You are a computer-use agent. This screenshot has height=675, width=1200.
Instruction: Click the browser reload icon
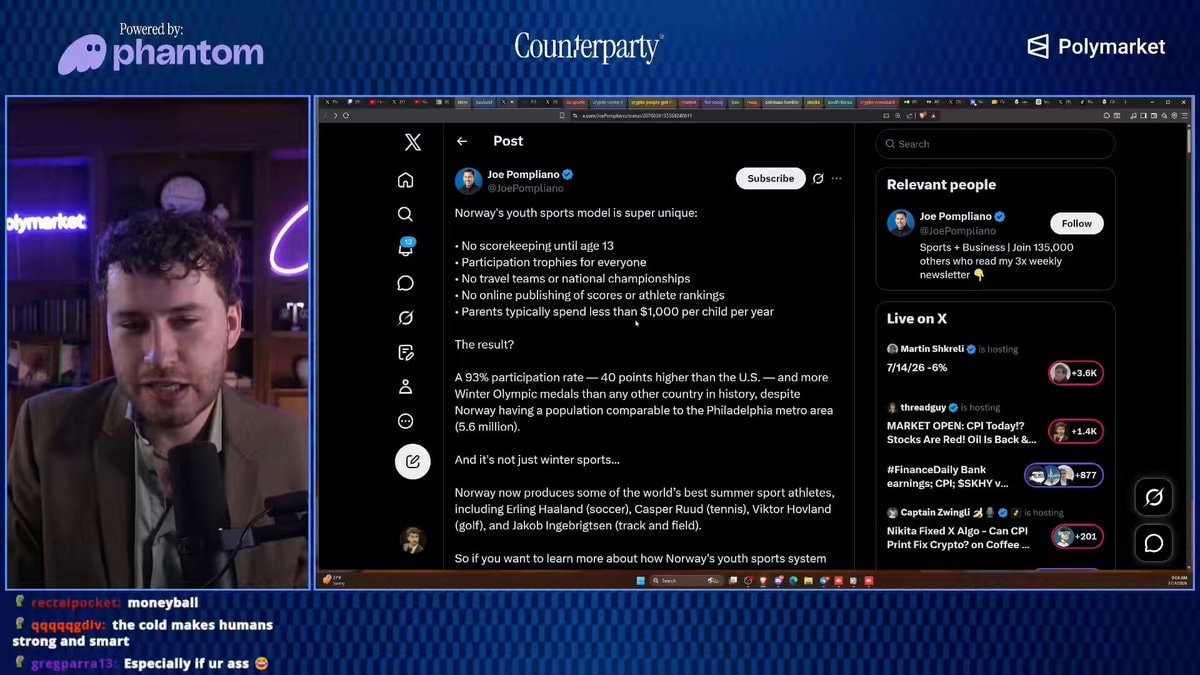point(346,115)
